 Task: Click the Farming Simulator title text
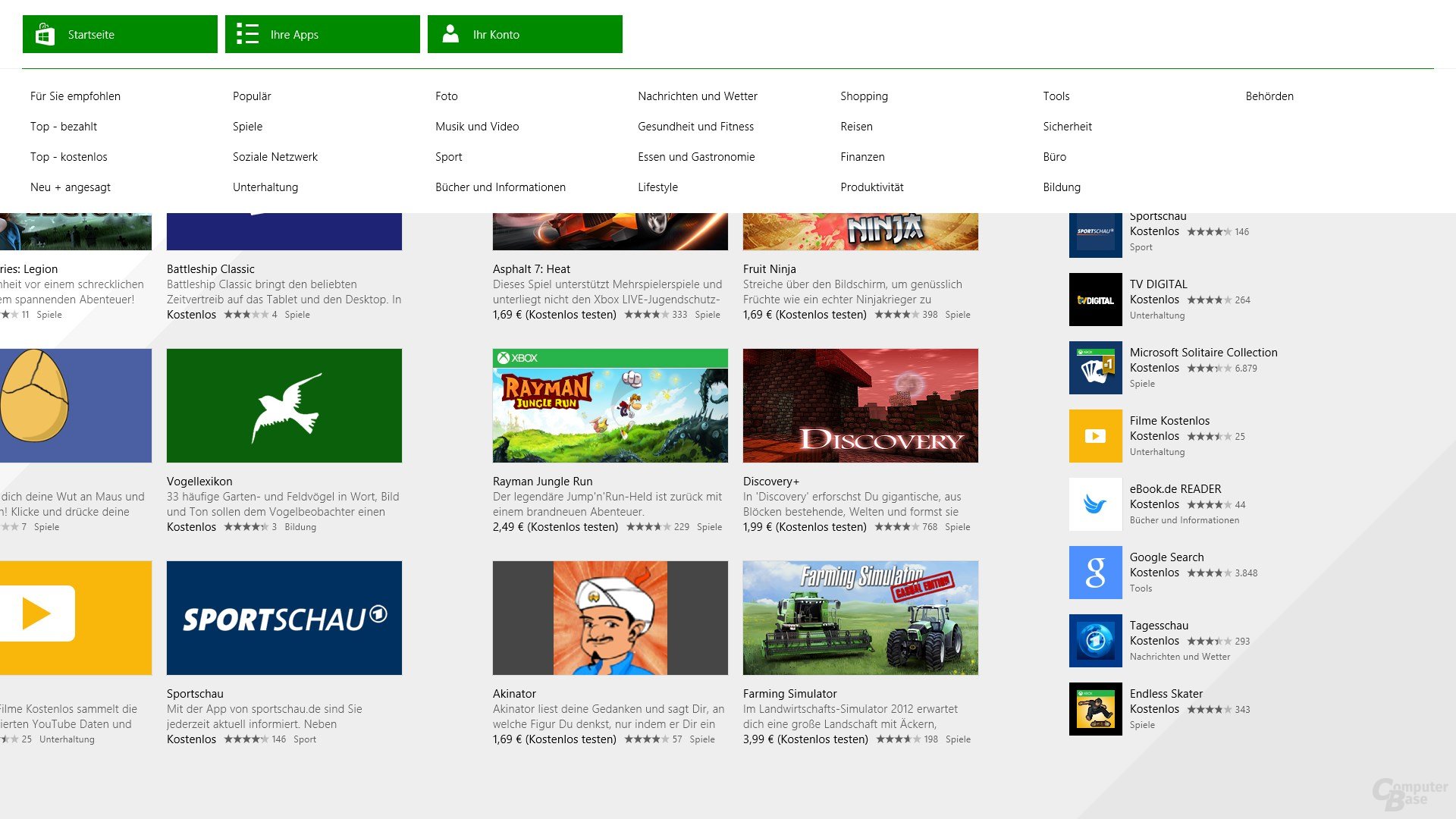click(790, 694)
